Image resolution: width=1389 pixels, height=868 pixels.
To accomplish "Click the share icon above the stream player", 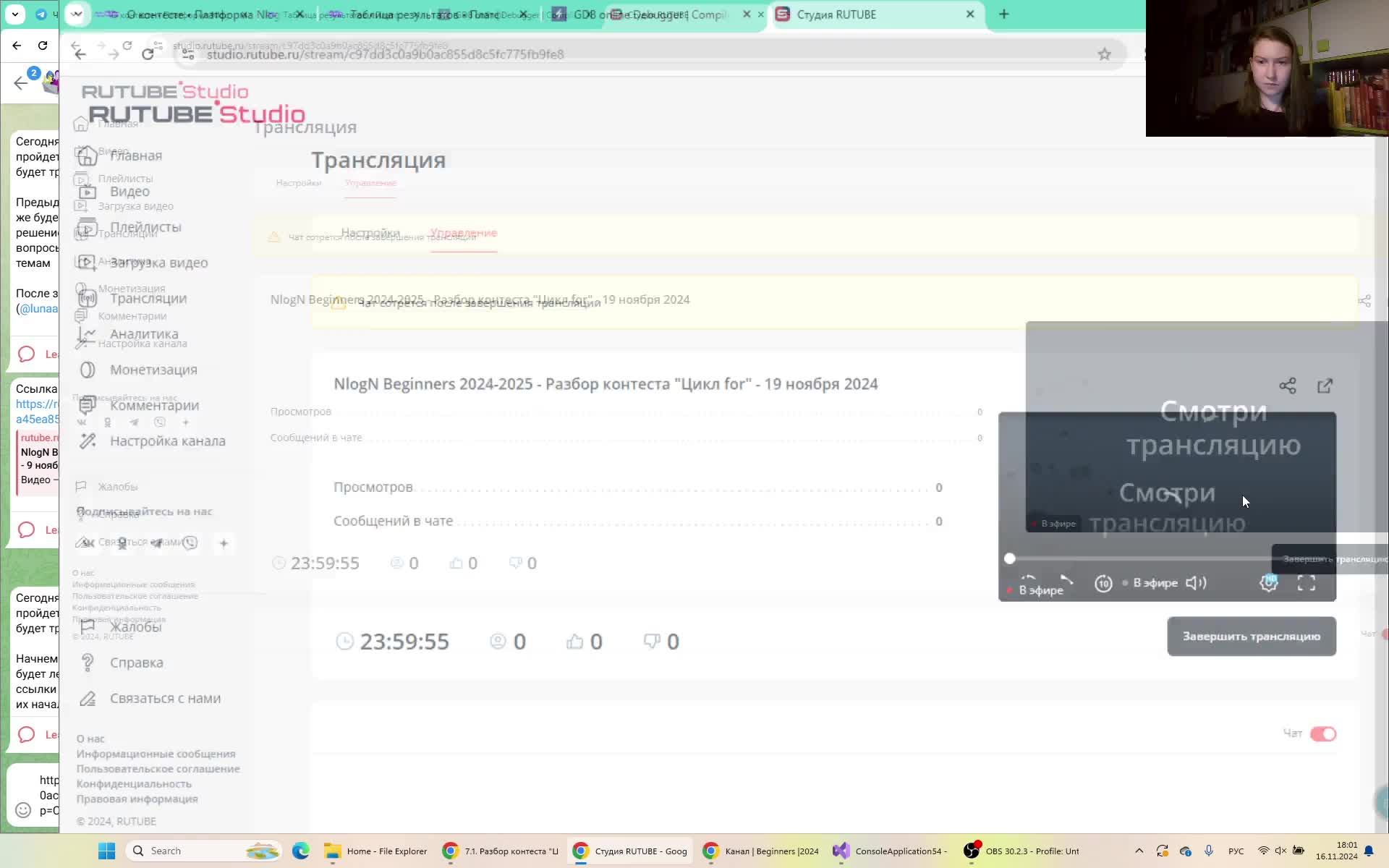I will coord(1287,386).
